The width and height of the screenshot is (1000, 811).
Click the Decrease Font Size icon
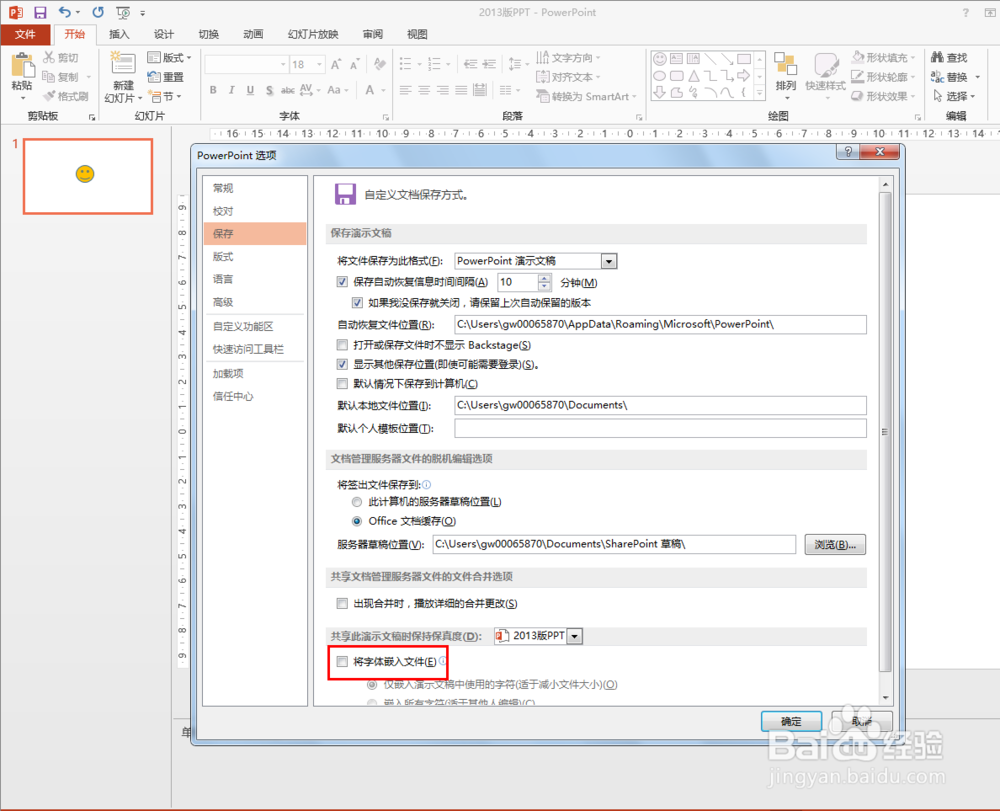point(355,64)
